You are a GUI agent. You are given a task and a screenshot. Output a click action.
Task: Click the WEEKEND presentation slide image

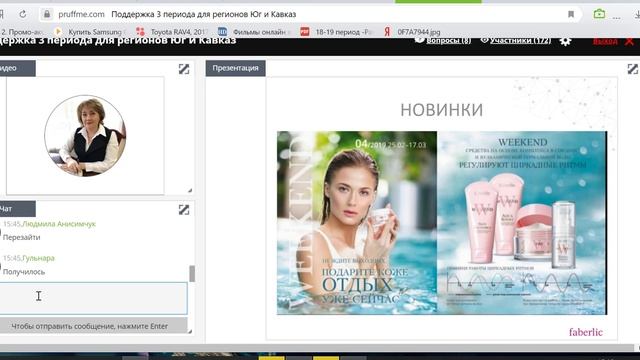442,223
